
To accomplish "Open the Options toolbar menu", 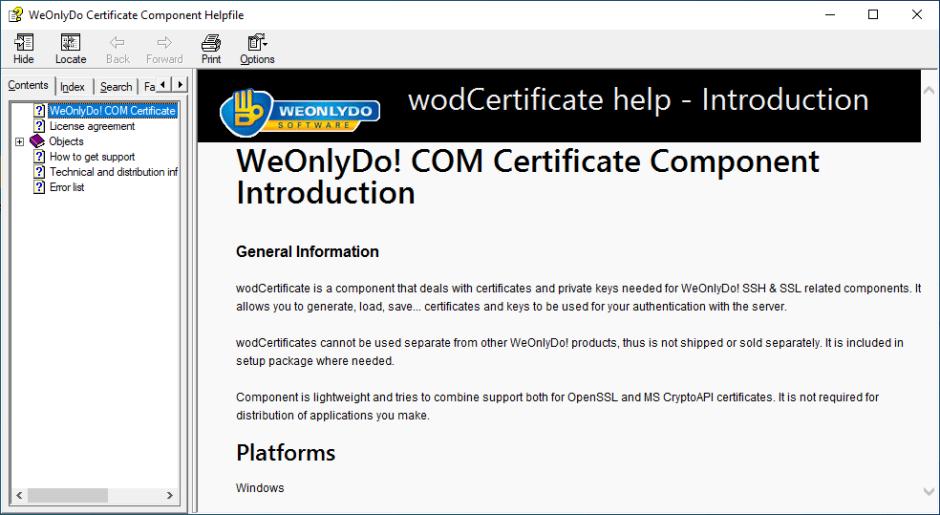I will (x=257, y=49).
